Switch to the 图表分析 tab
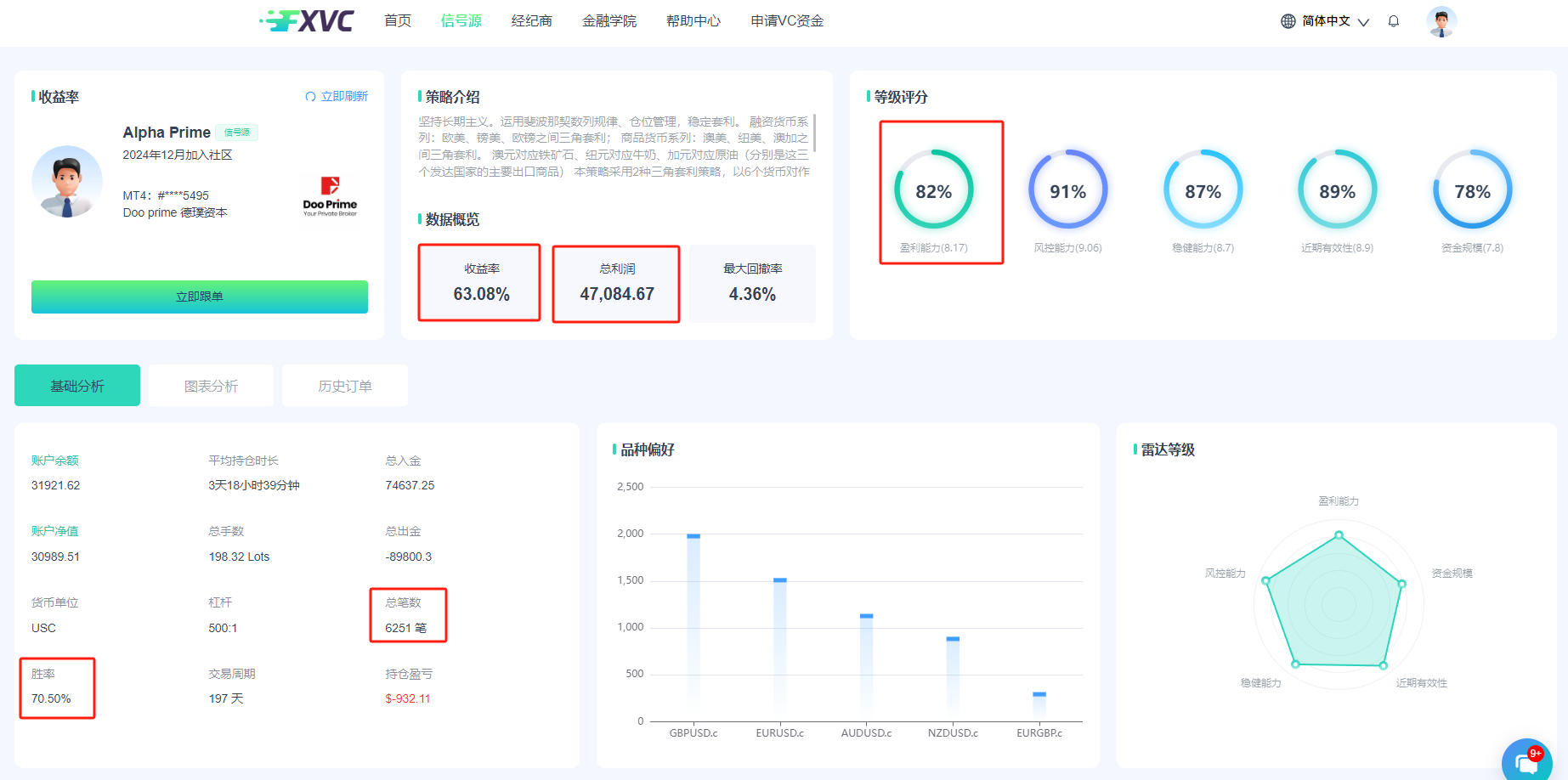Image resolution: width=1568 pixels, height=780 pixels. coord(211,386)
